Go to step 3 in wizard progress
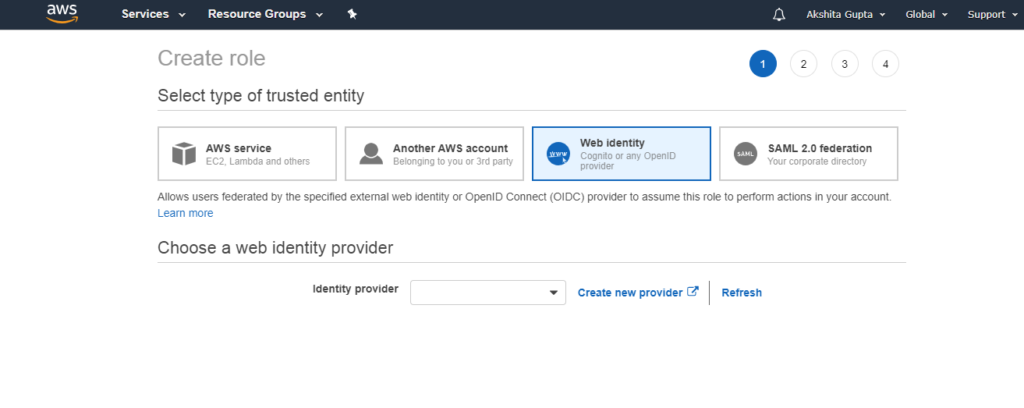The height and width of the screenshot is (408, 1024). click(844, 64)
